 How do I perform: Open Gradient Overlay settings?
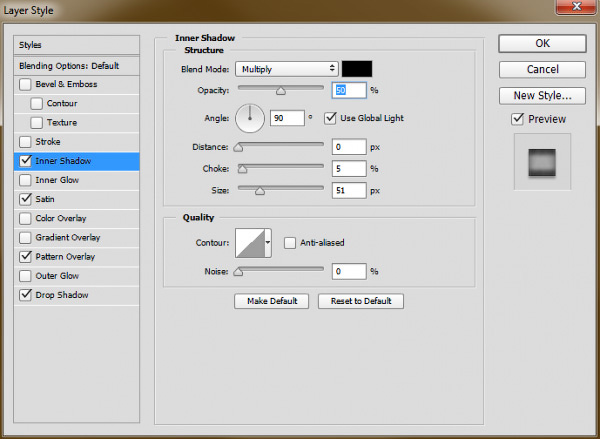[68, 237]
